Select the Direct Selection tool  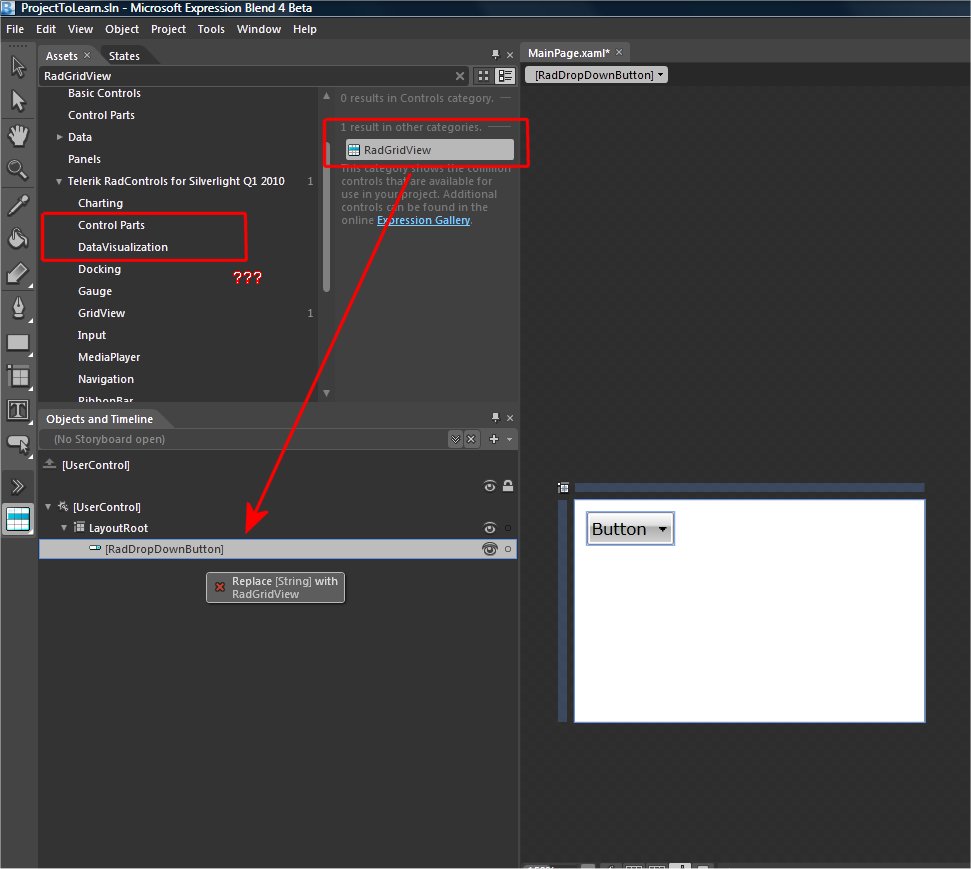18,100
